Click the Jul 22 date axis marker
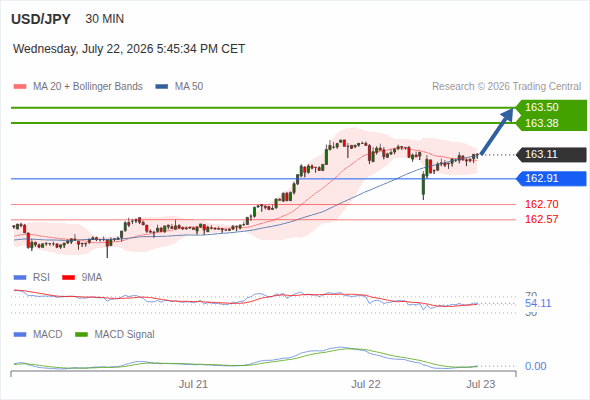The width and height of the screenshot is (590, 400). (x=366, y=384)
